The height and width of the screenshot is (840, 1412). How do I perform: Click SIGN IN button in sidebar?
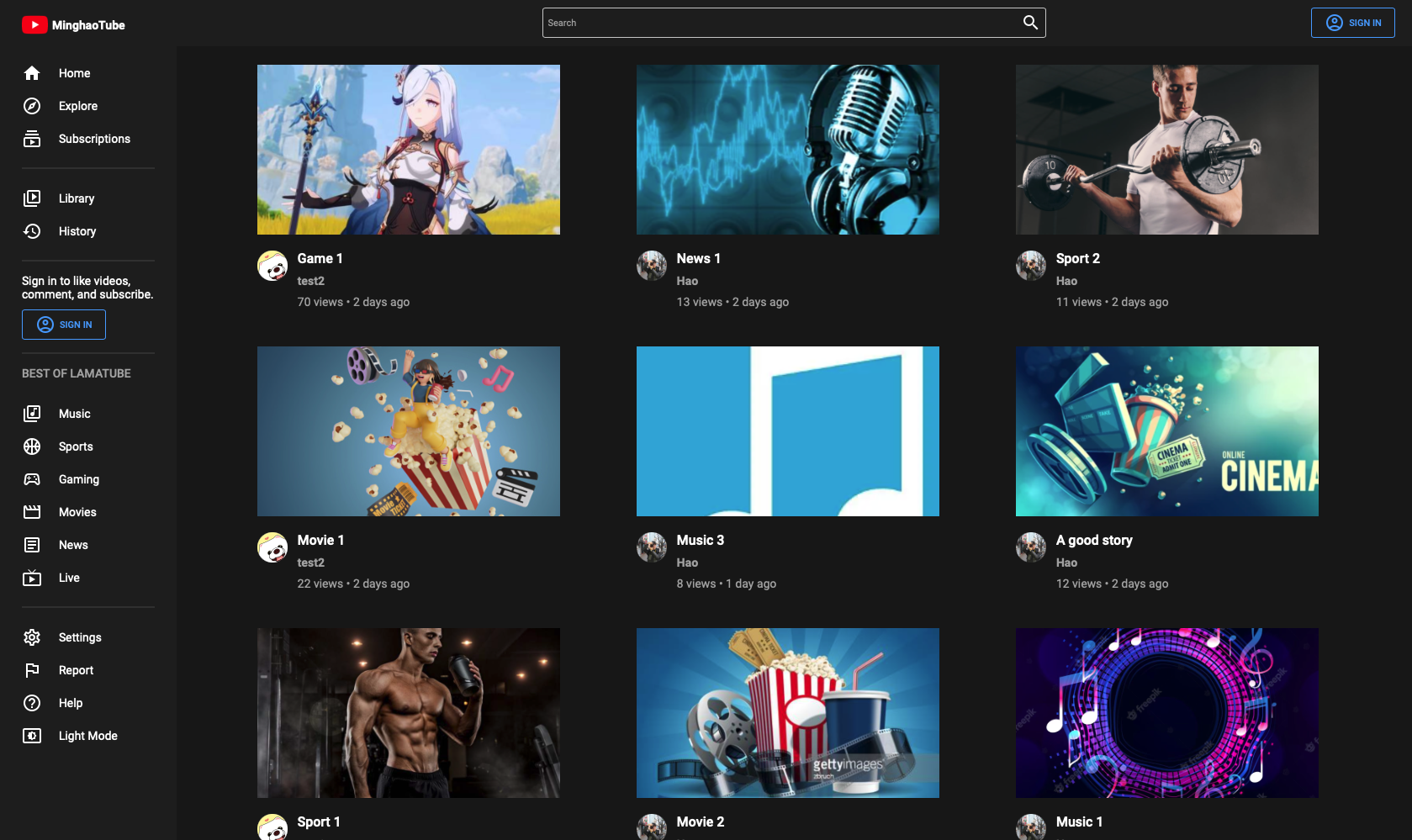coord(64,325)
